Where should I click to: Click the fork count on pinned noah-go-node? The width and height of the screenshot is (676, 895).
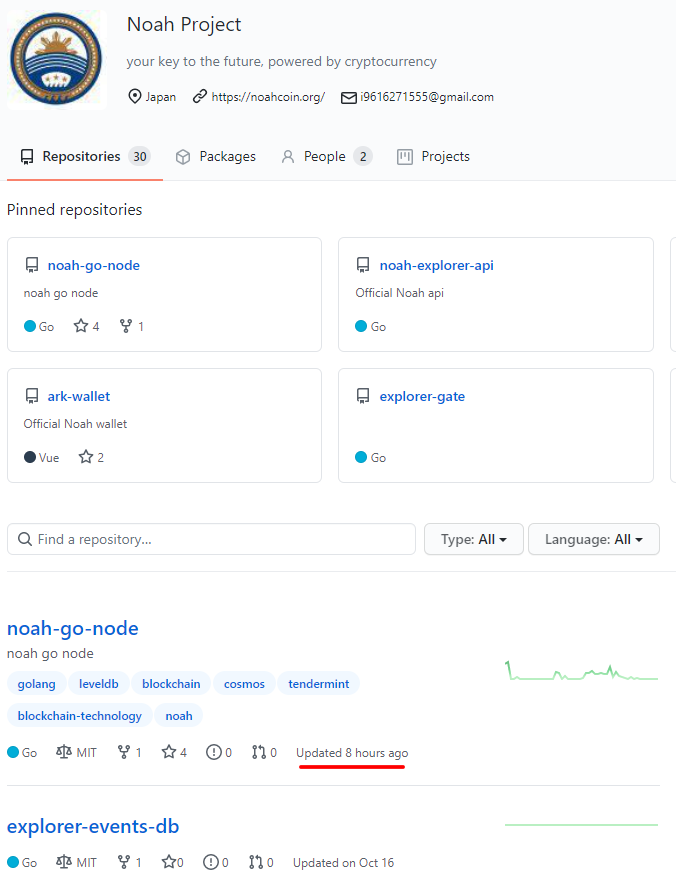tap(131, 326)
